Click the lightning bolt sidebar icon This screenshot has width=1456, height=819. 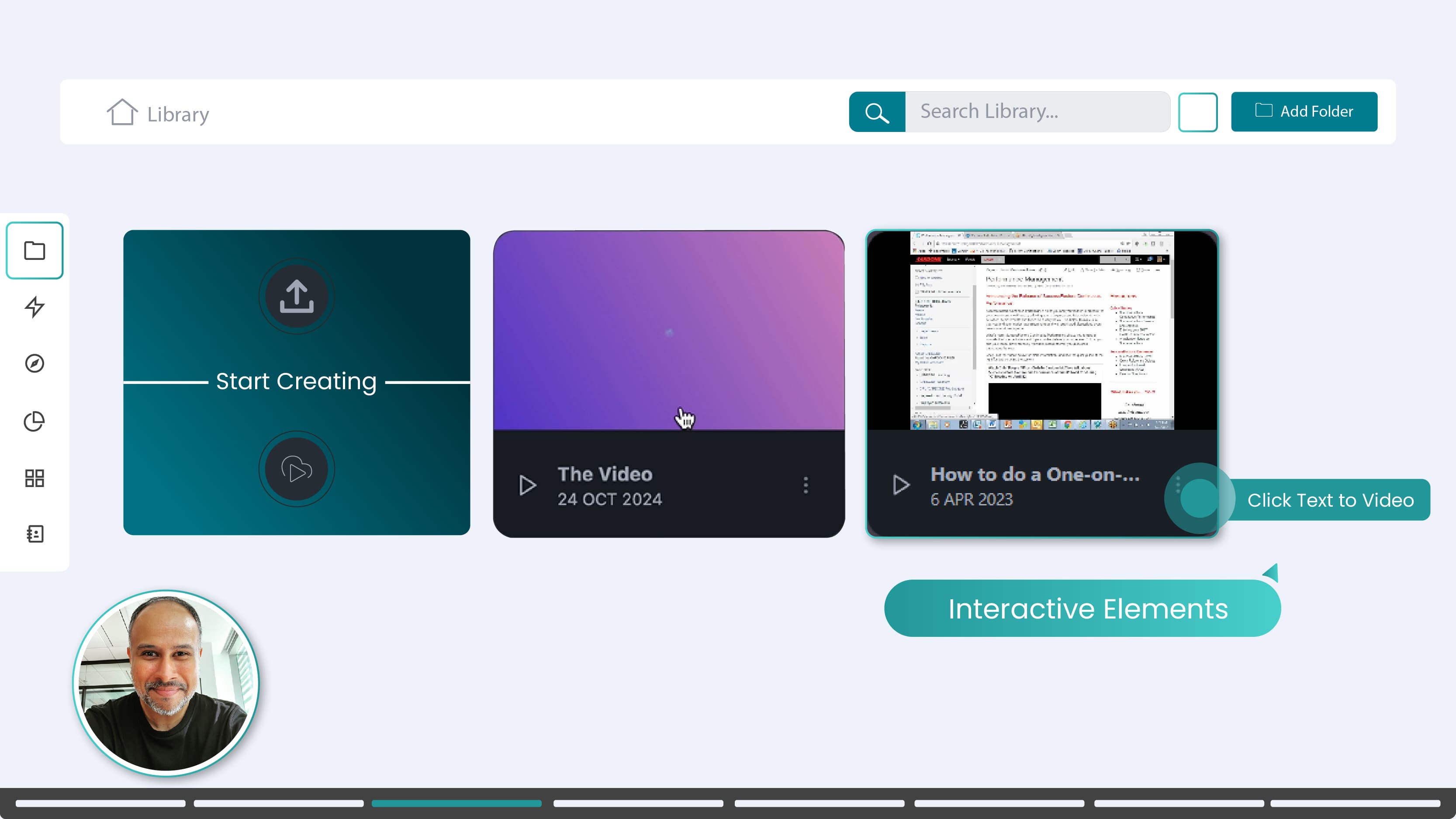(x=35, y=307)
